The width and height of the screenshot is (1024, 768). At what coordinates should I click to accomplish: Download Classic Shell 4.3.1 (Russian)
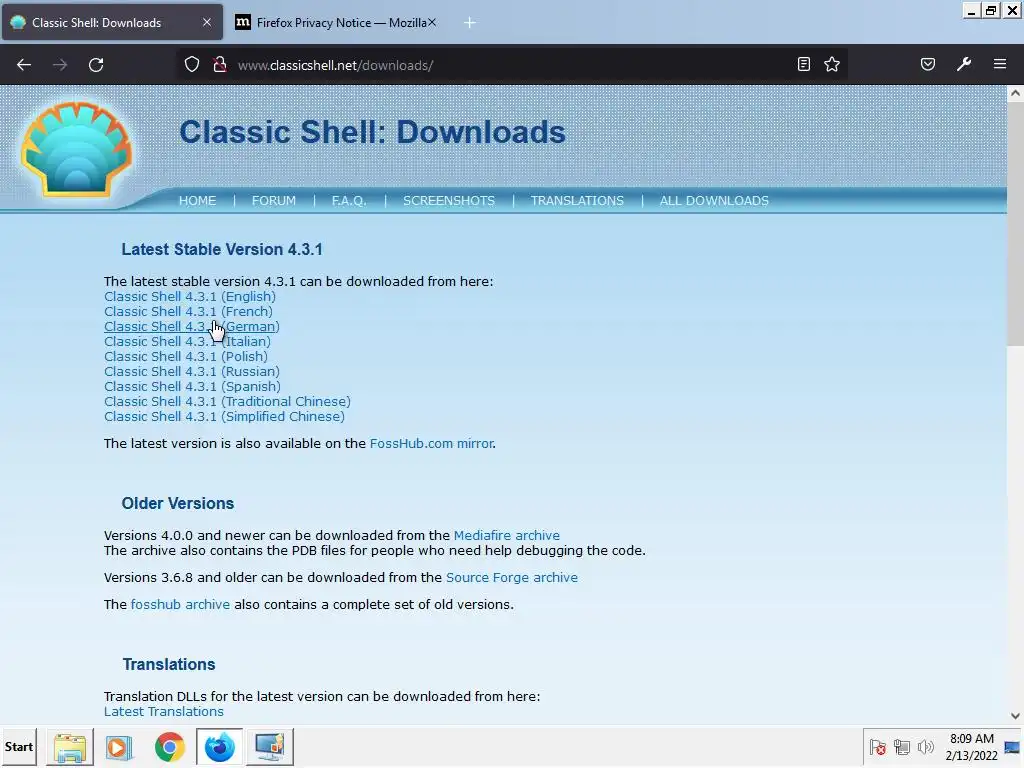tap(192, 372)
